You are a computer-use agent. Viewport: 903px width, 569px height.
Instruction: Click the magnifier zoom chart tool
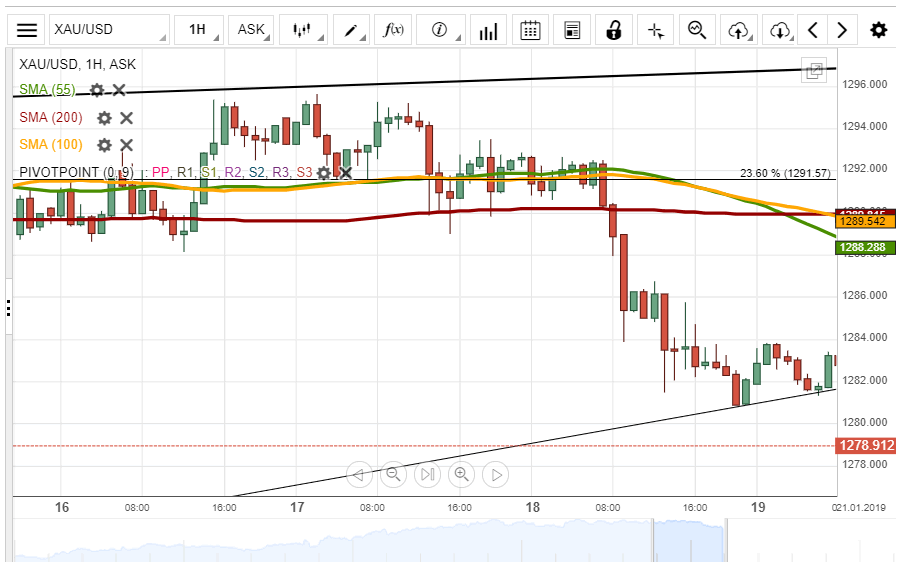[x=697, y=30]
